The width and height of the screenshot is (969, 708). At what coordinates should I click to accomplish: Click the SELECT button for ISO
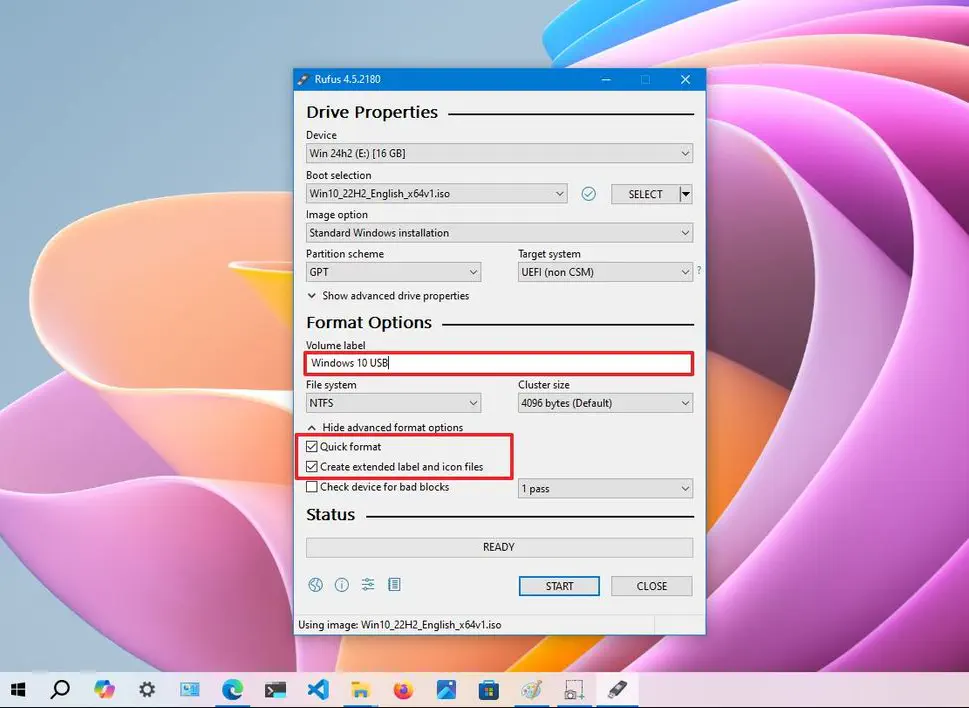tap(645, 194)
